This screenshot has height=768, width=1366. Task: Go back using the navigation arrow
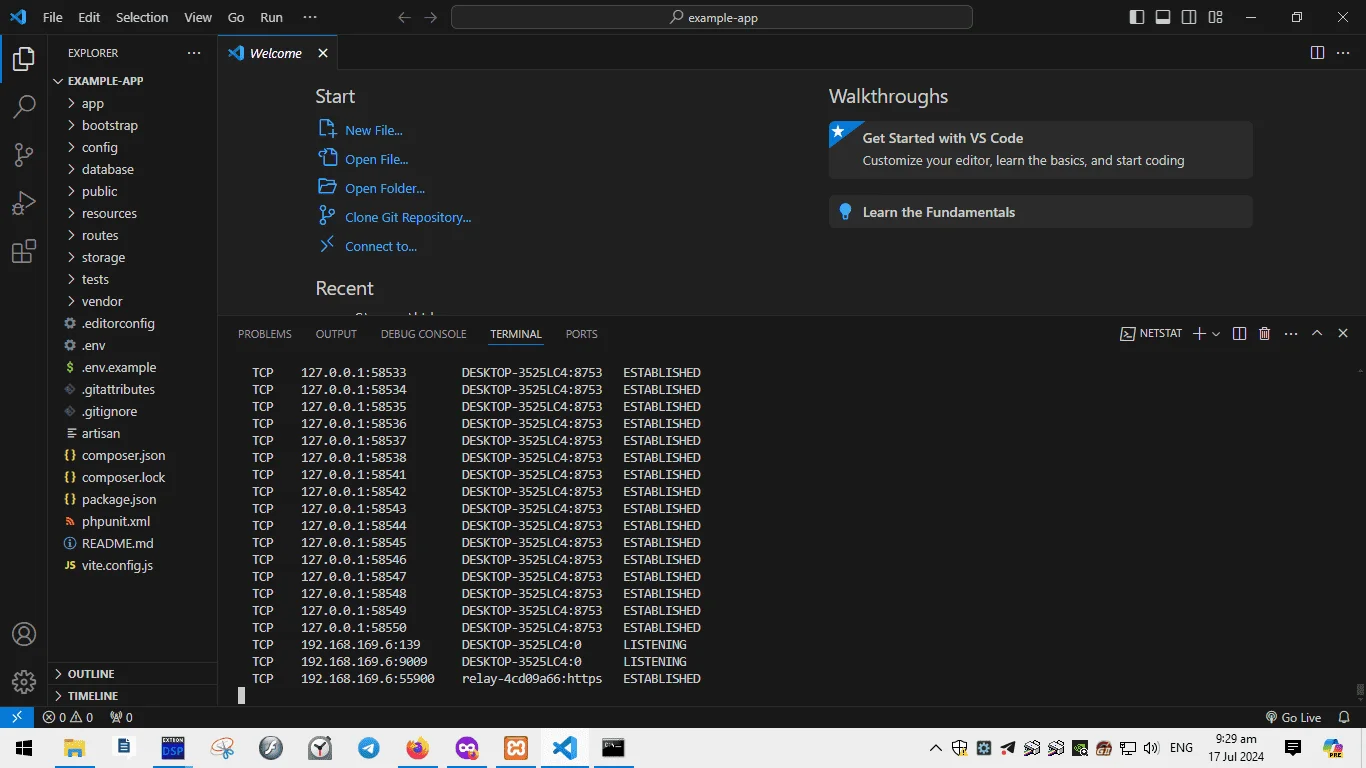tap(404, 17)
